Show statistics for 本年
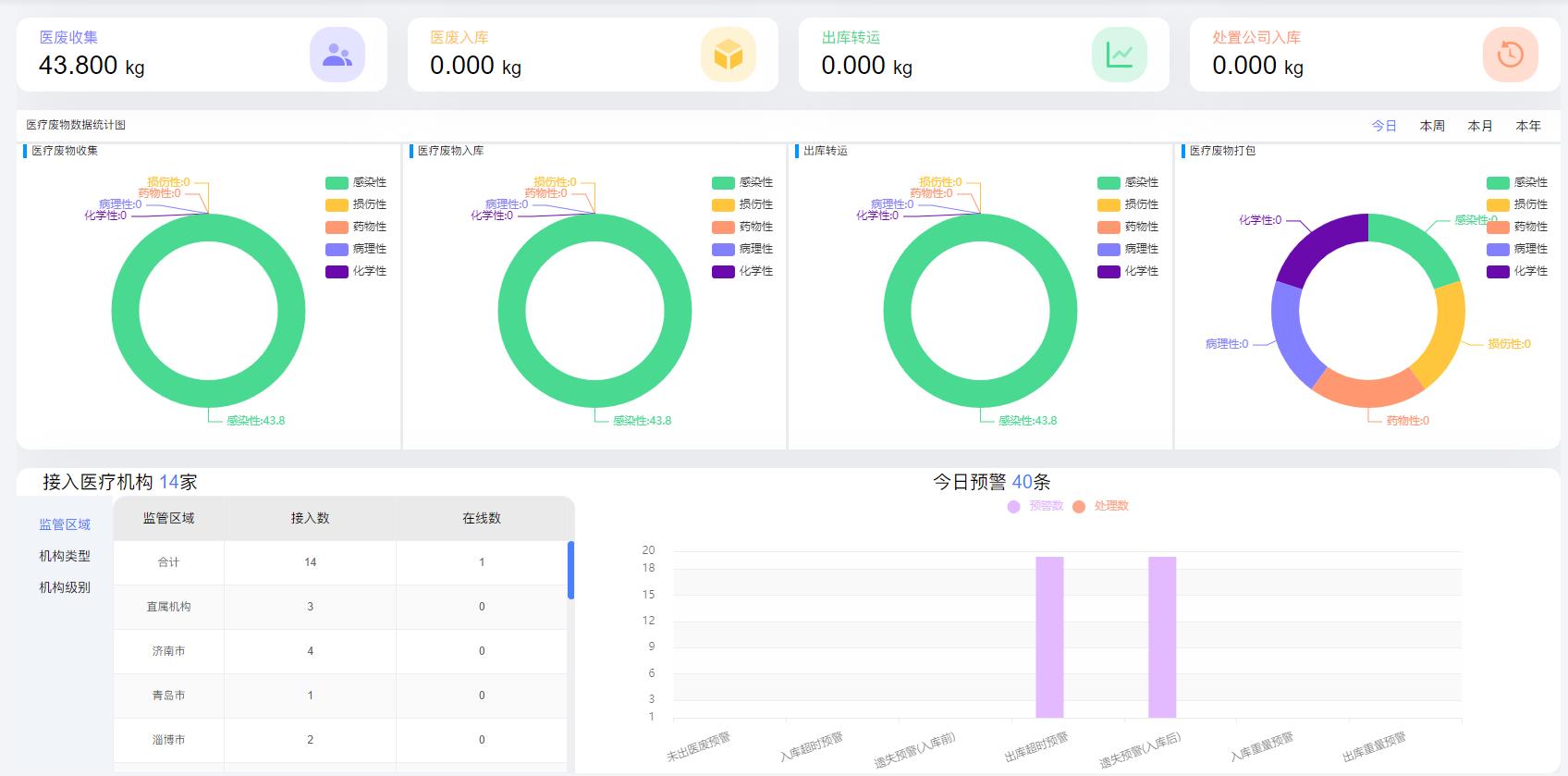The width and height of the screenshot is (1568, 776). click(x=1527, y=126)
